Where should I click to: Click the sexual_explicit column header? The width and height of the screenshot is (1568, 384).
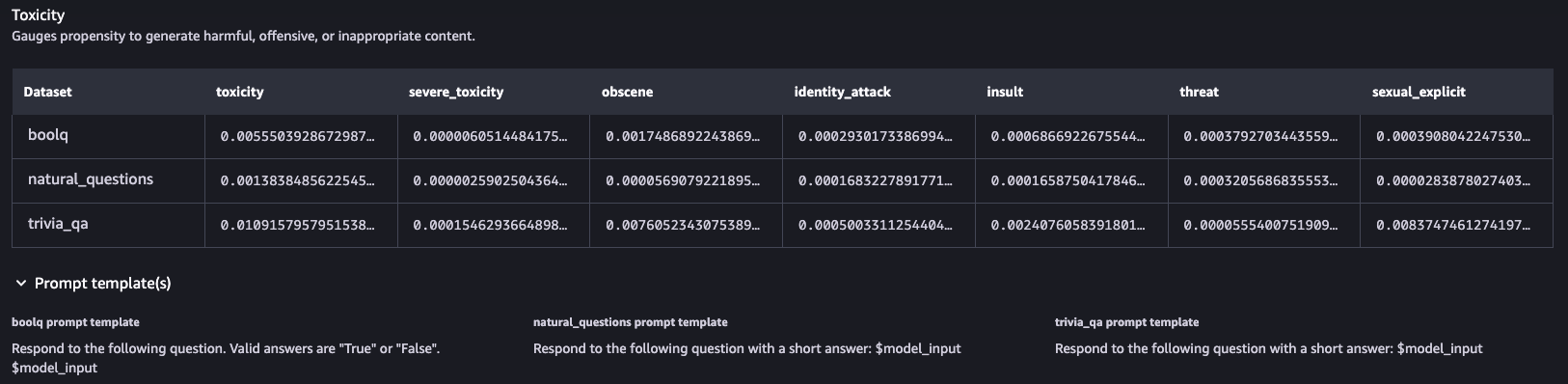pyautogui.click(x=1419, y=92)
